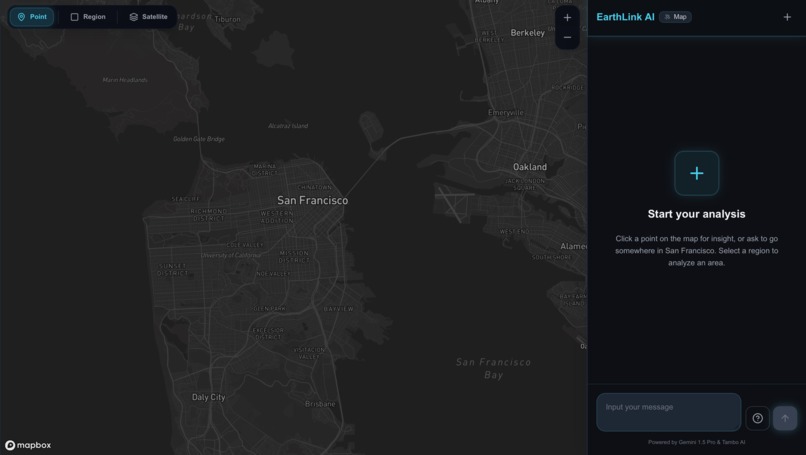Zoom in on the map
This screenshot has height=455, width=806.
(567, 17)
